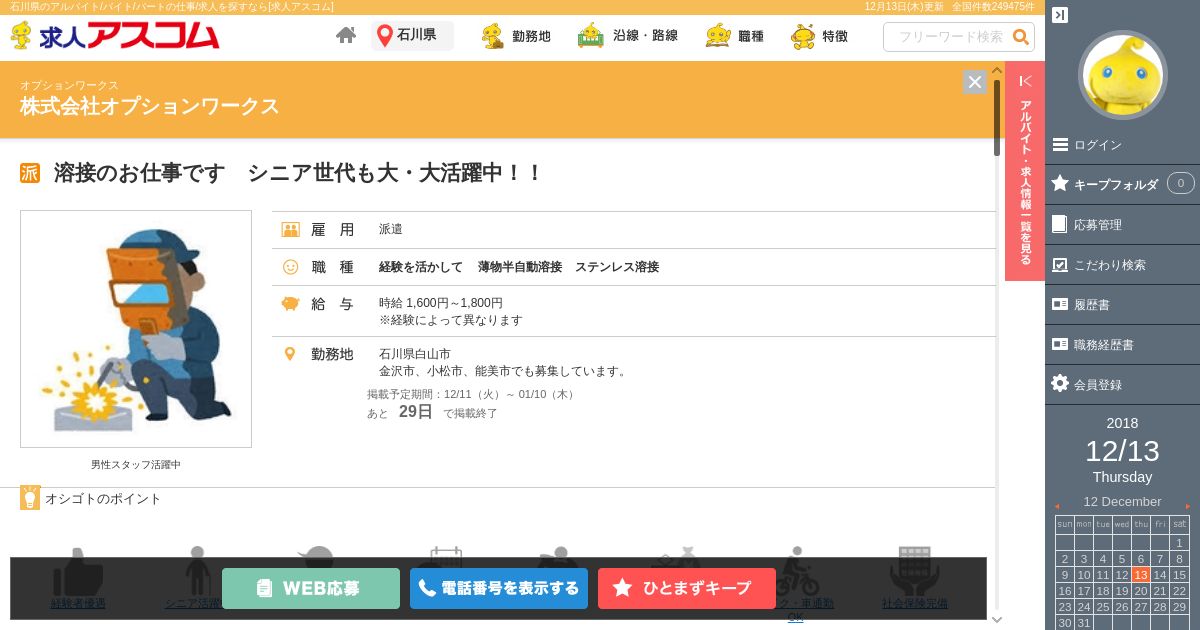This screenshot has height=630, width=1200.
Task: Open 応募管理 in the sidebar
Action: pyautogui.click(x=1122, y=225)
